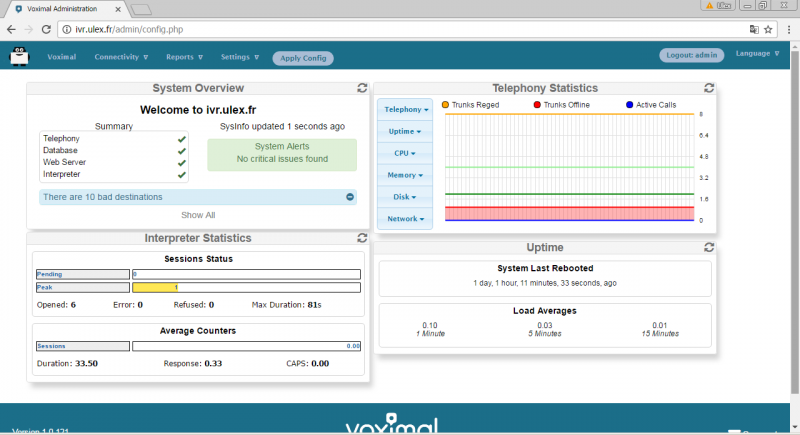The image size is (800, 435).
Task: Click the warning triangle icon in title bar
Action: click(x=709, y=6)
